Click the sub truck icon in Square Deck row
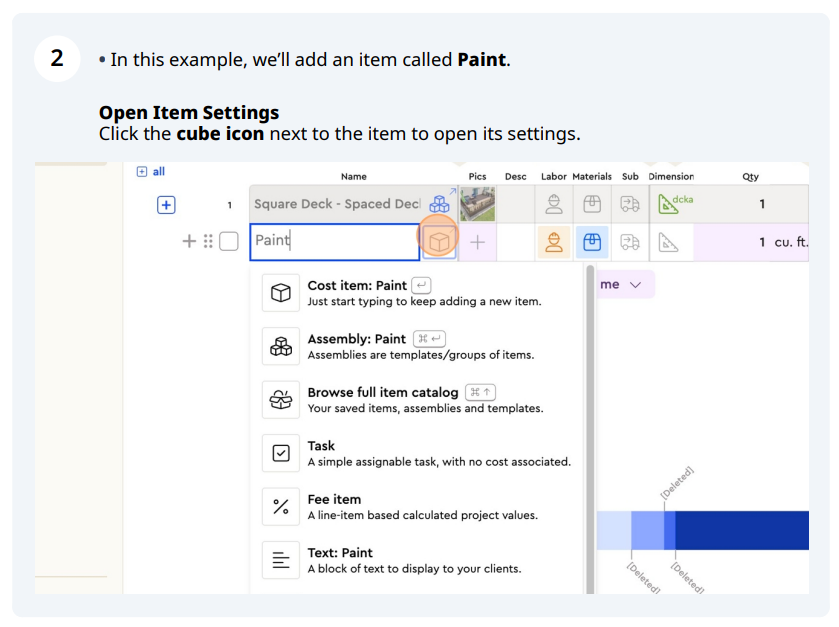 630,204
